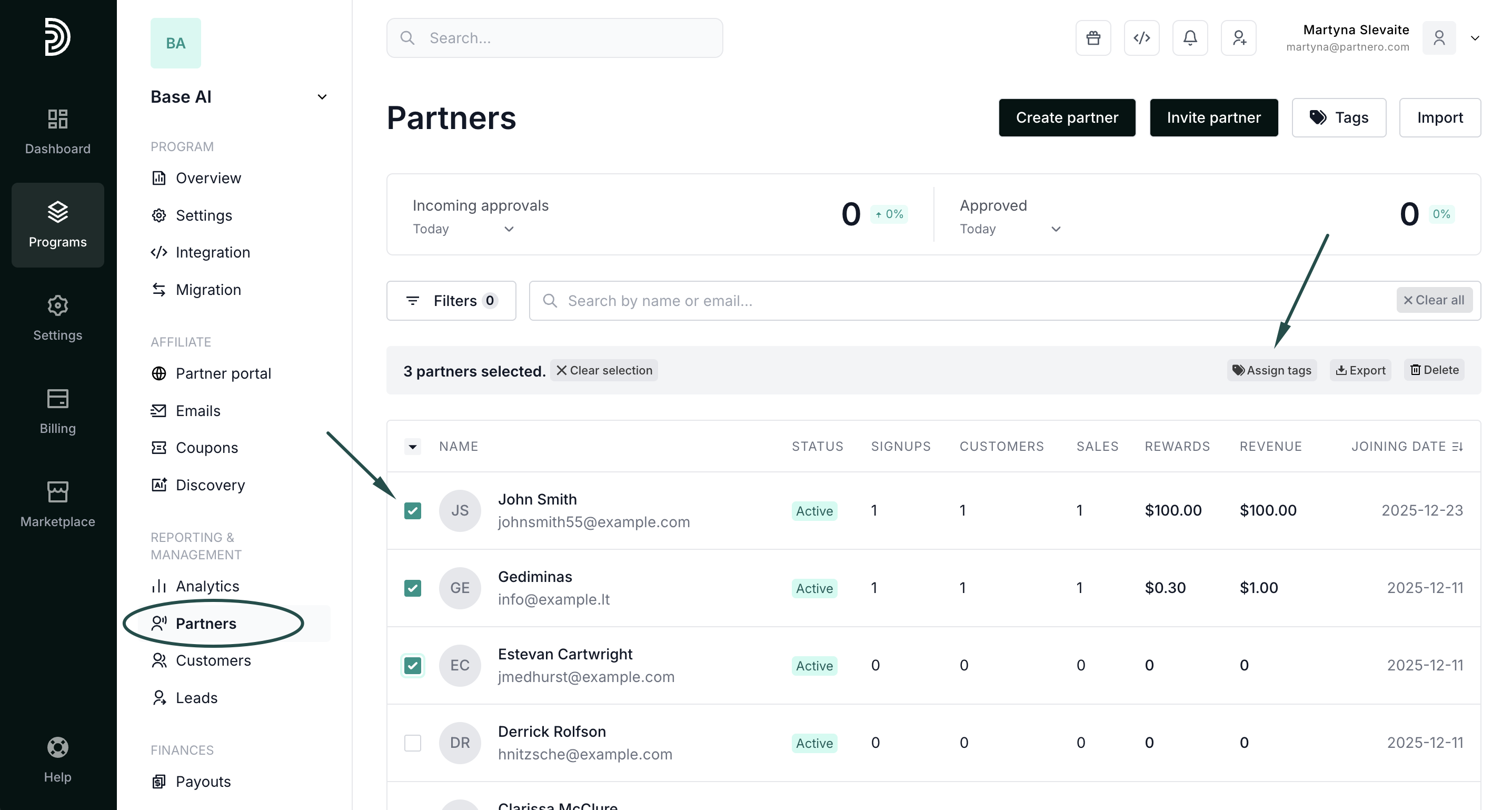Viewport: 1512px width, 810px height.
Task: Uncheck Gediminas partner checkbox
Action: point(413,588)
